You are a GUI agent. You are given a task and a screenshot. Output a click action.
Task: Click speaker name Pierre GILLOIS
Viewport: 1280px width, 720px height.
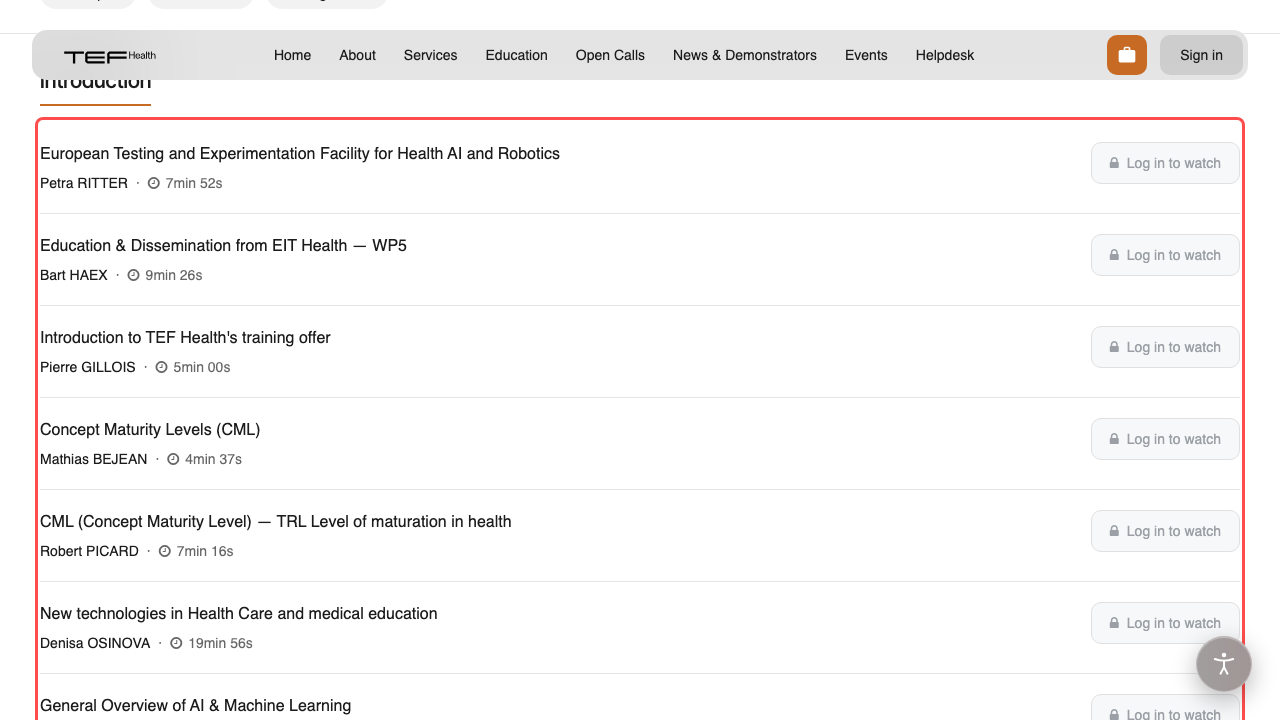click(x=88, y=367)
